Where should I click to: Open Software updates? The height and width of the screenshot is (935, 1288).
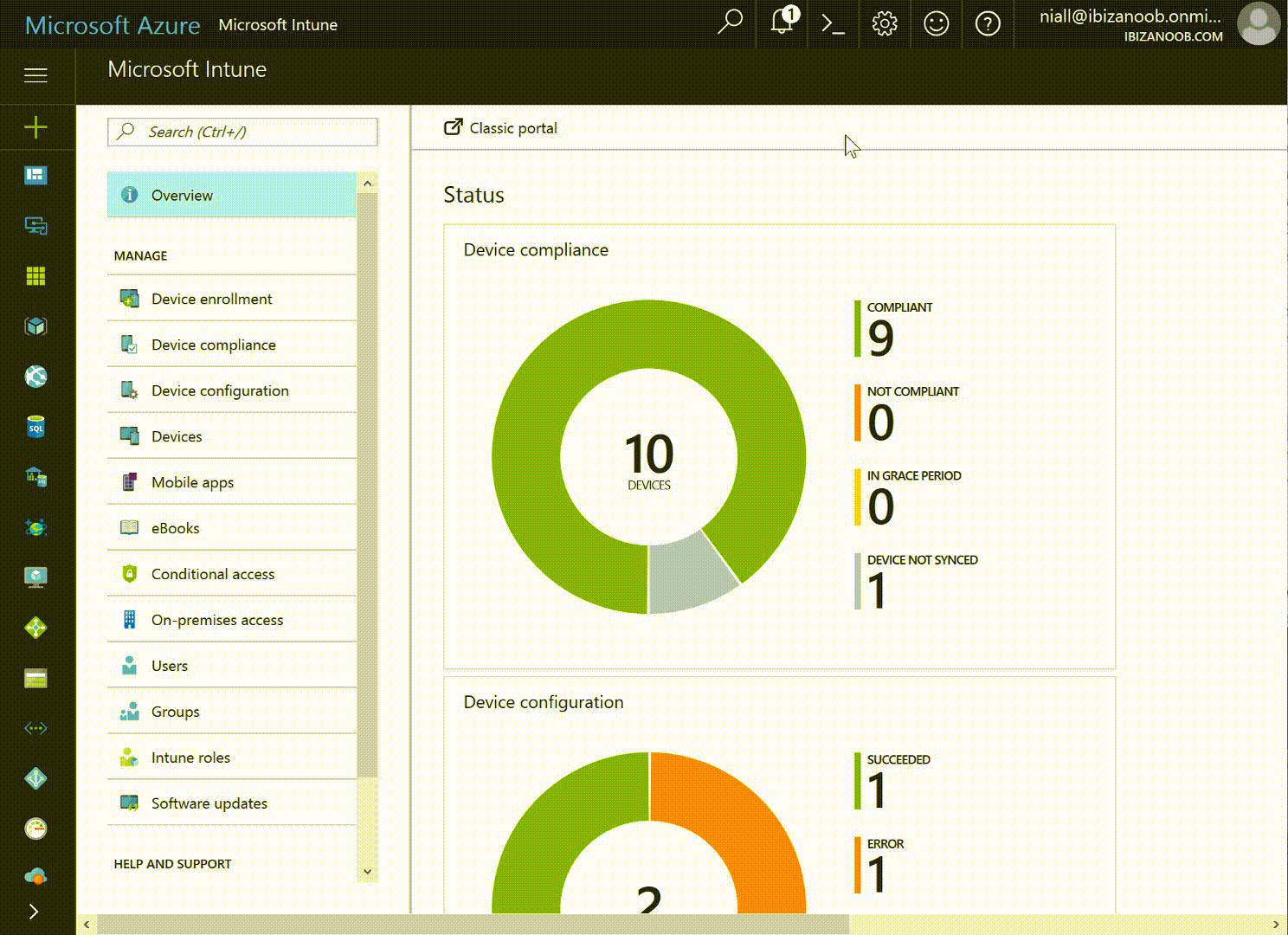[231, 803]
